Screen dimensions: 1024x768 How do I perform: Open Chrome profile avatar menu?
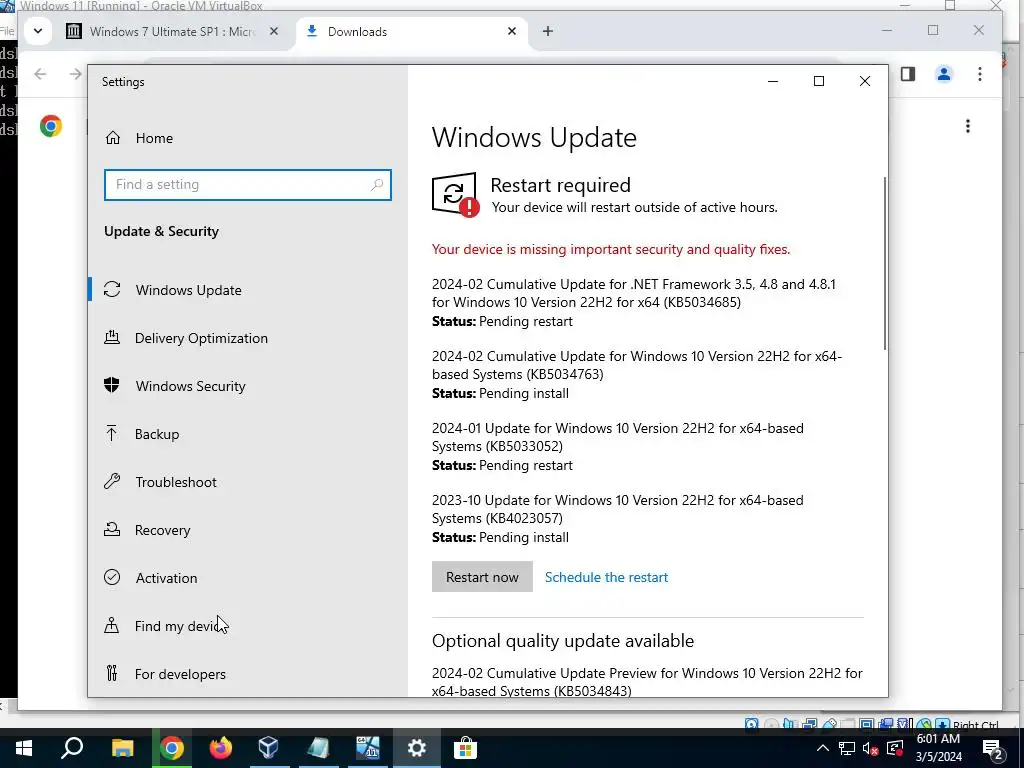pos(944,74)
